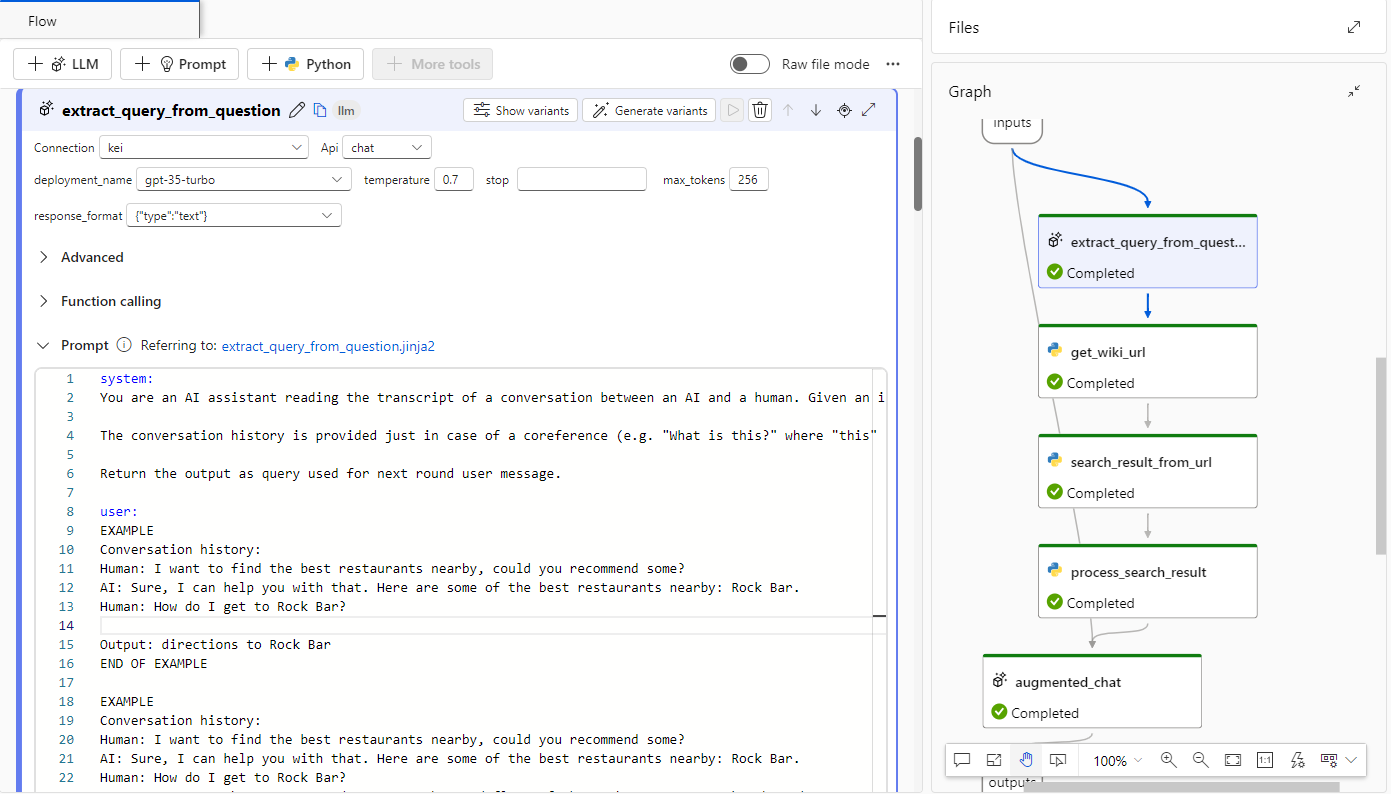Zoom in on the graph
Viewport: 1391px width, 794px height.
pyautogui.click(x=1169, y=760)
